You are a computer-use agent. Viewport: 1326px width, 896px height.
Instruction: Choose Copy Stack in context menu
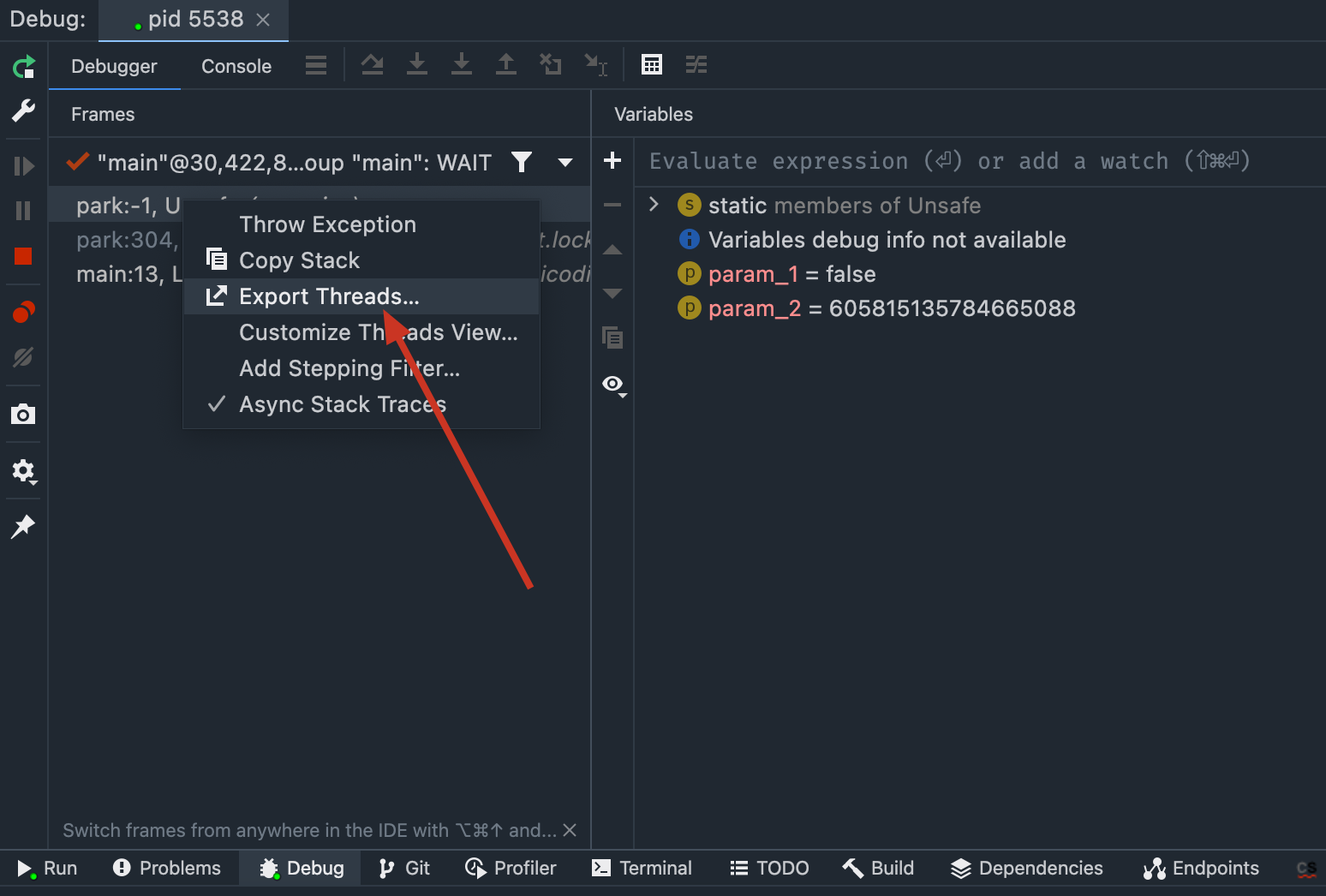tap(299, 260)
